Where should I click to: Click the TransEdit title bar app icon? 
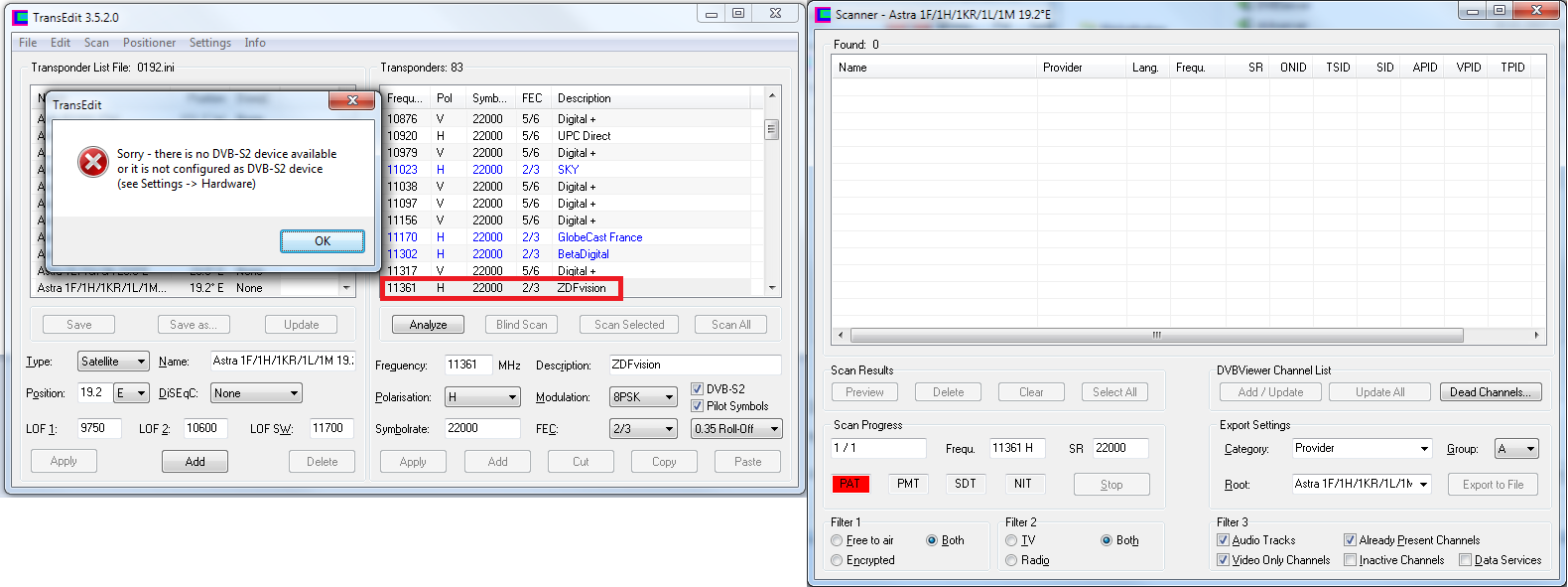click(20, 17)
